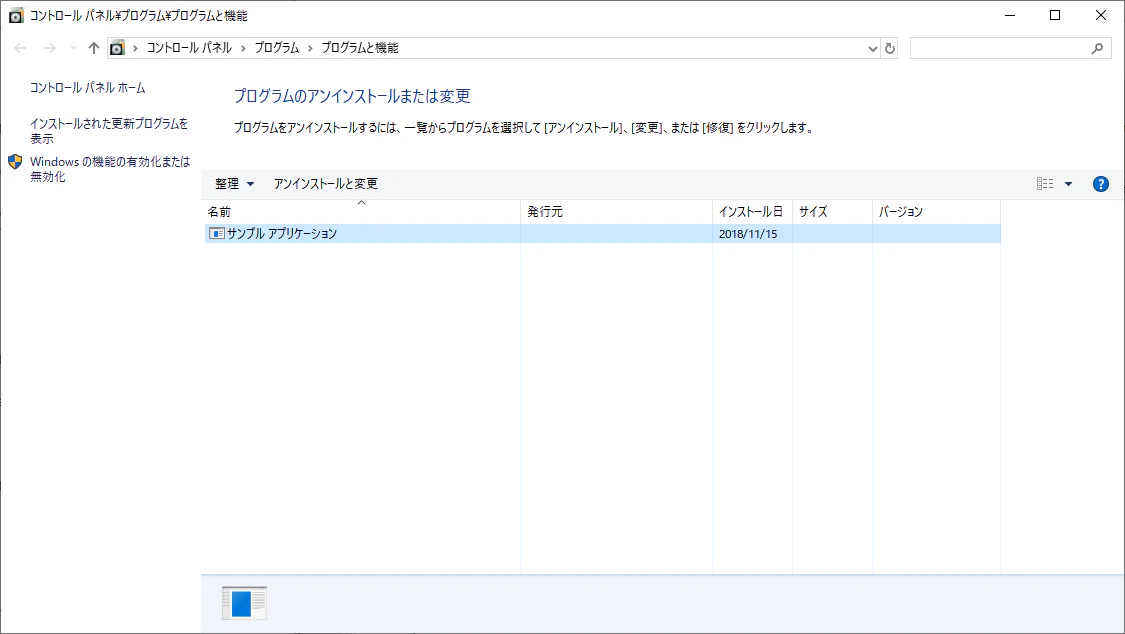Screen dimensions: 1125x634
Task: Click プログラムと機能 in breadcrumb
Action: tap(359, 48)
